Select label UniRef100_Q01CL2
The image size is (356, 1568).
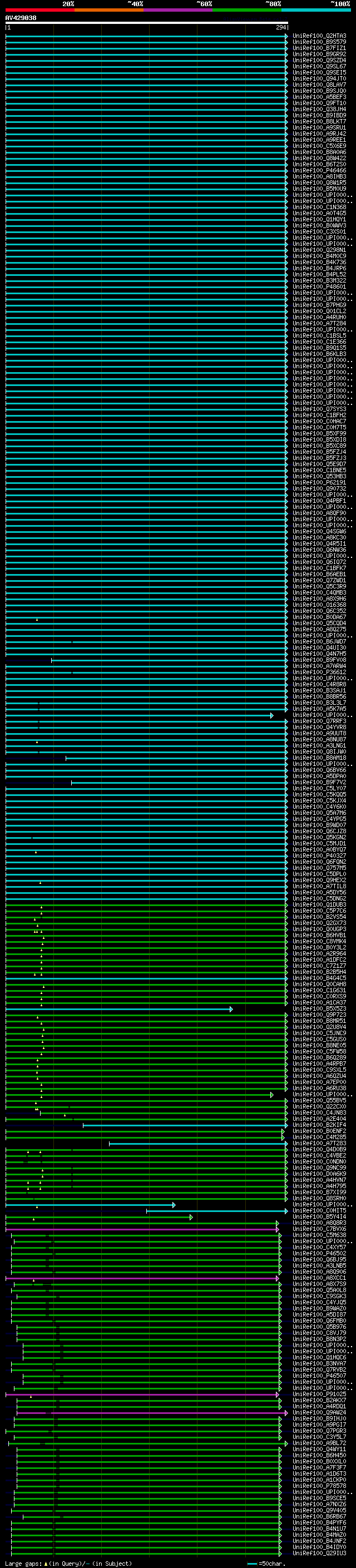click(319, 311)
